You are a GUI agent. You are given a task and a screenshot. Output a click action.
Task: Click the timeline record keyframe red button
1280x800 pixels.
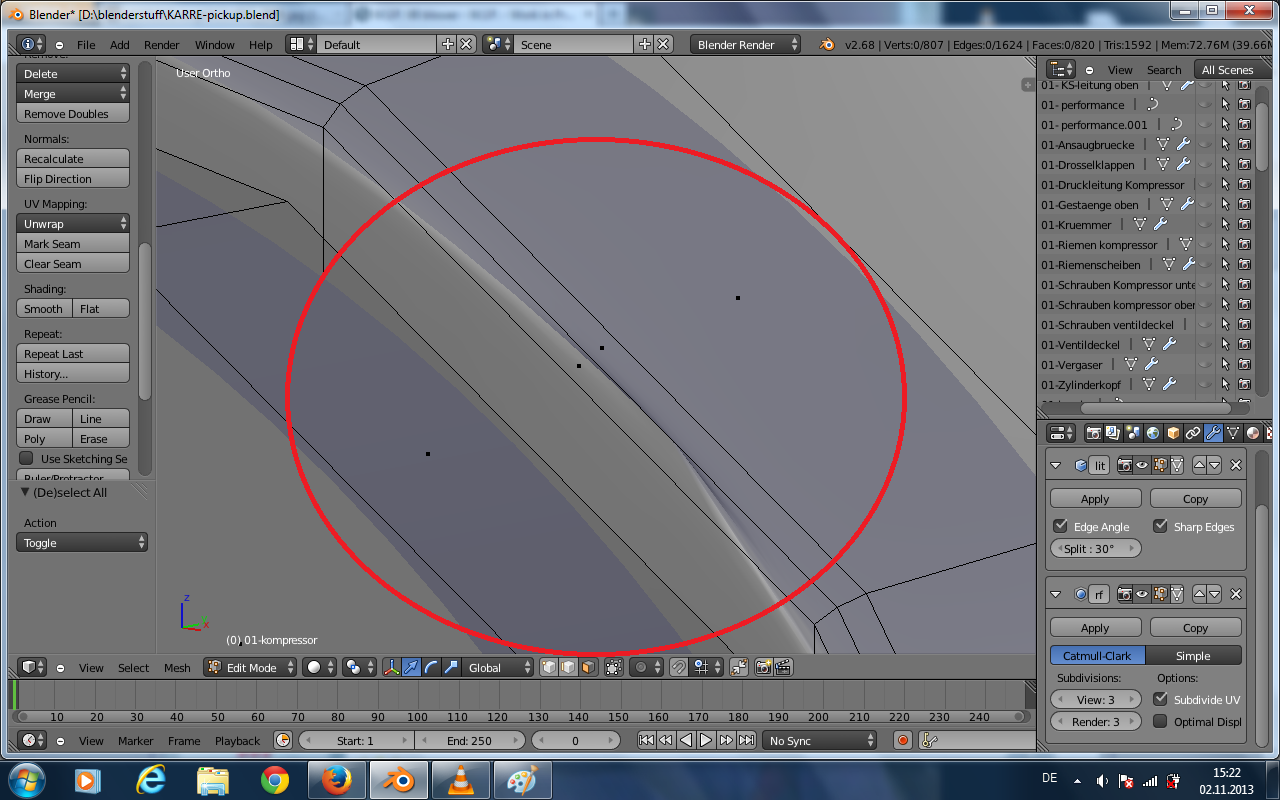903,740
